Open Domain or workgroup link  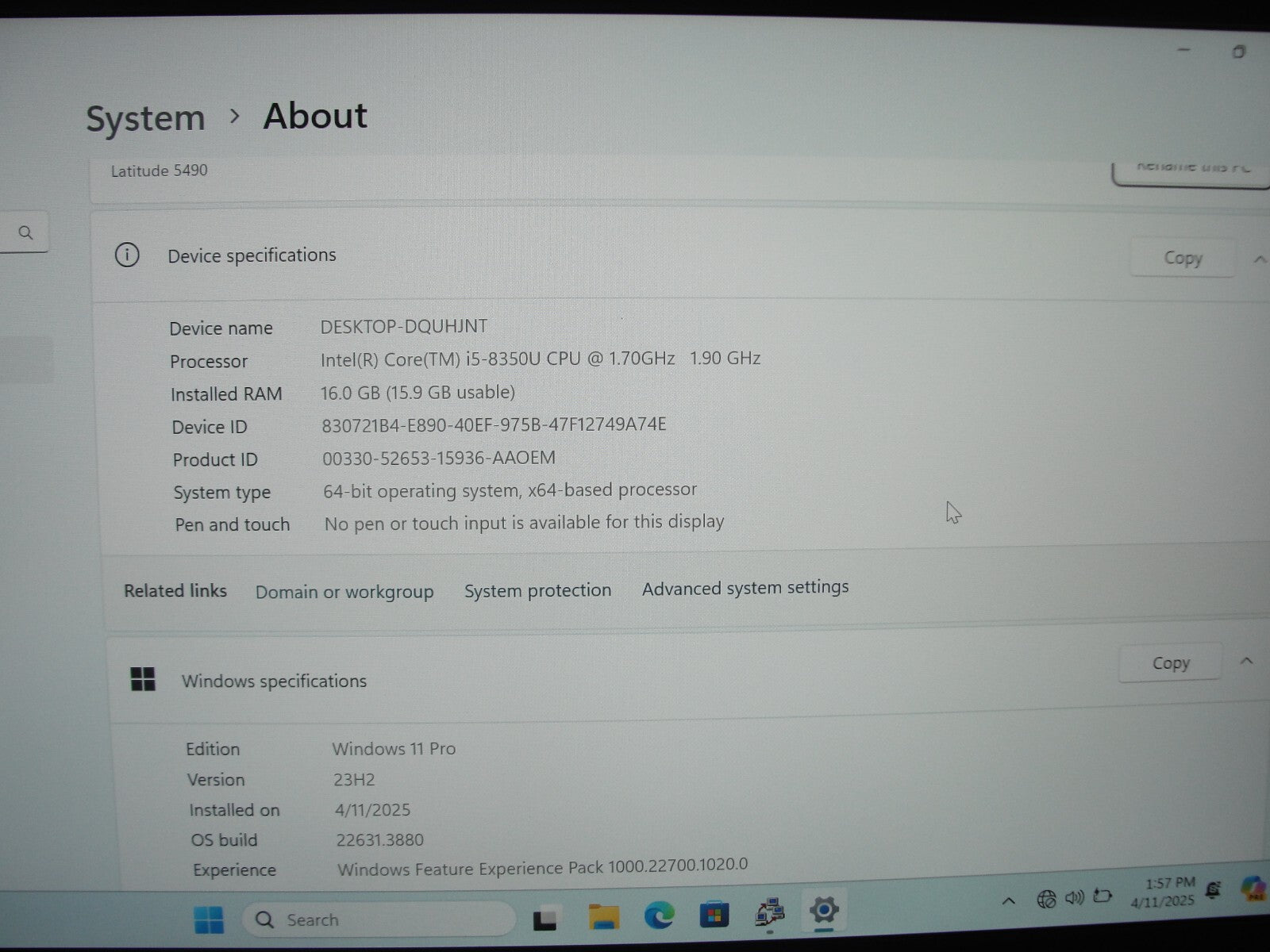344,592
